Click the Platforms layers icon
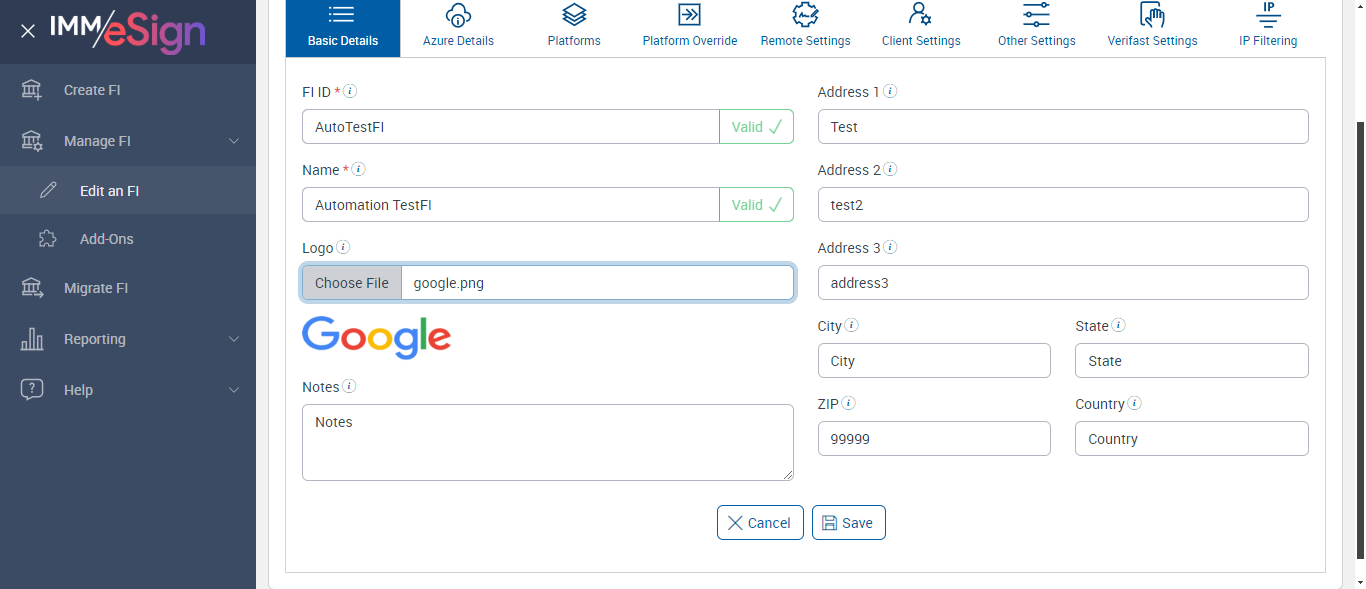Screen dimensions: 1366x589 click(574, 15)
